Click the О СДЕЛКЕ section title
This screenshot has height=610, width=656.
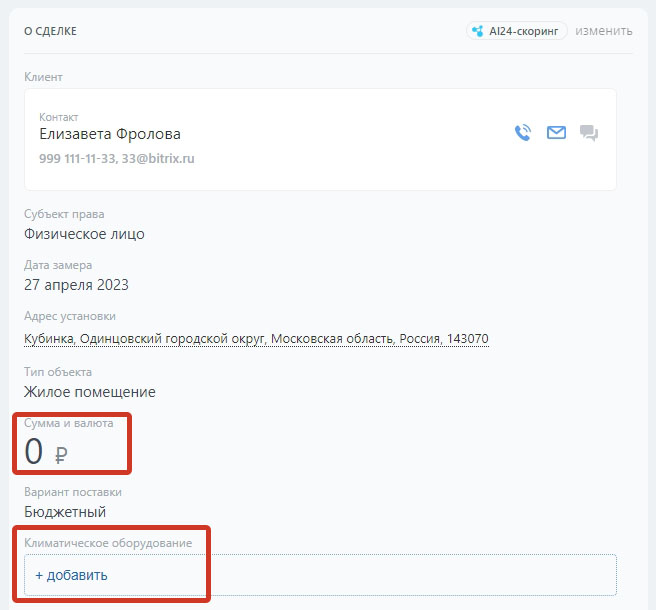[50, 31]
